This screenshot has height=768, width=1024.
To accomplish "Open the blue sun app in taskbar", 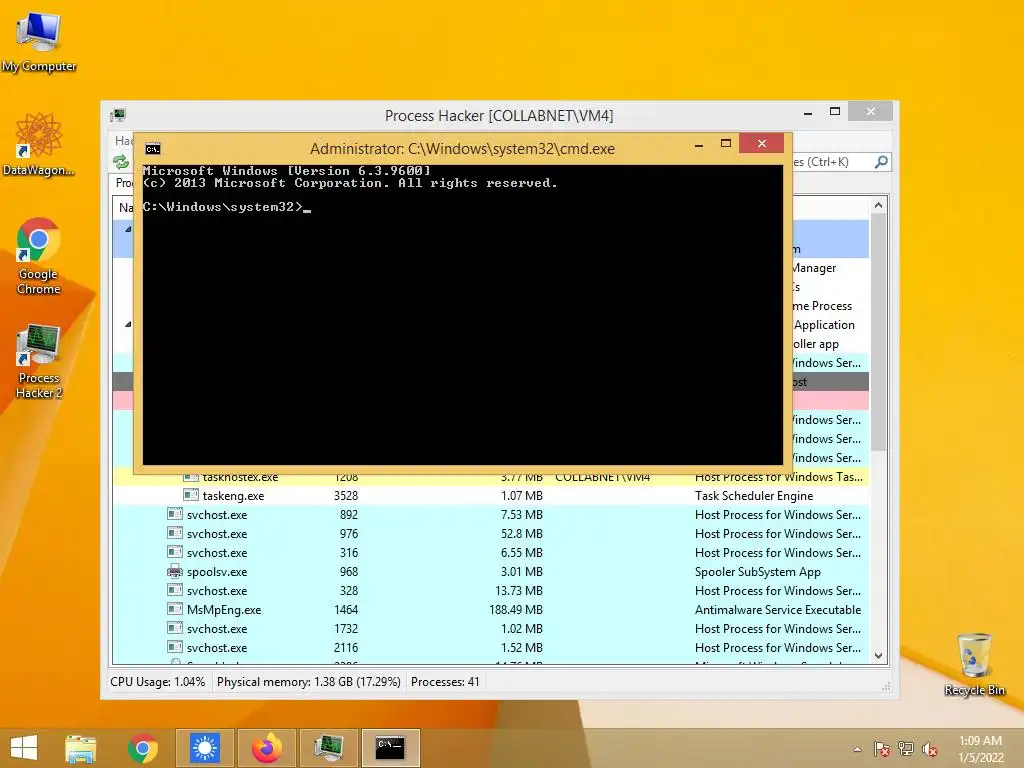I will tap(204, 748).
